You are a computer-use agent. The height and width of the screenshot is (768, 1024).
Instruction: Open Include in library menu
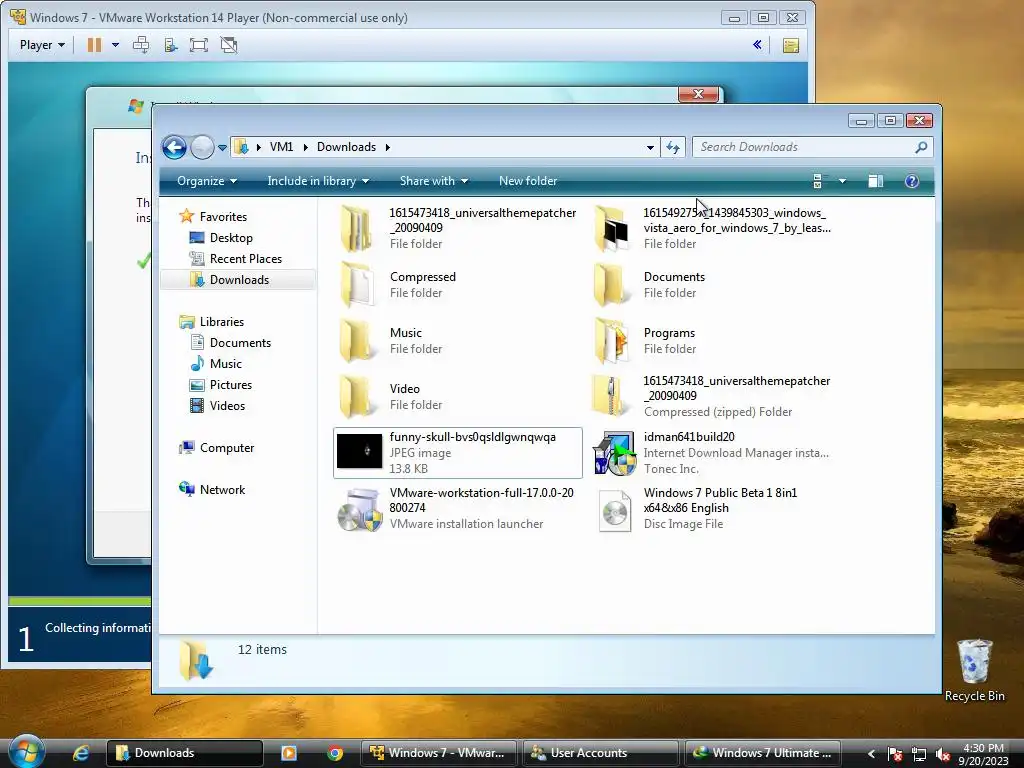pos(318,181)
